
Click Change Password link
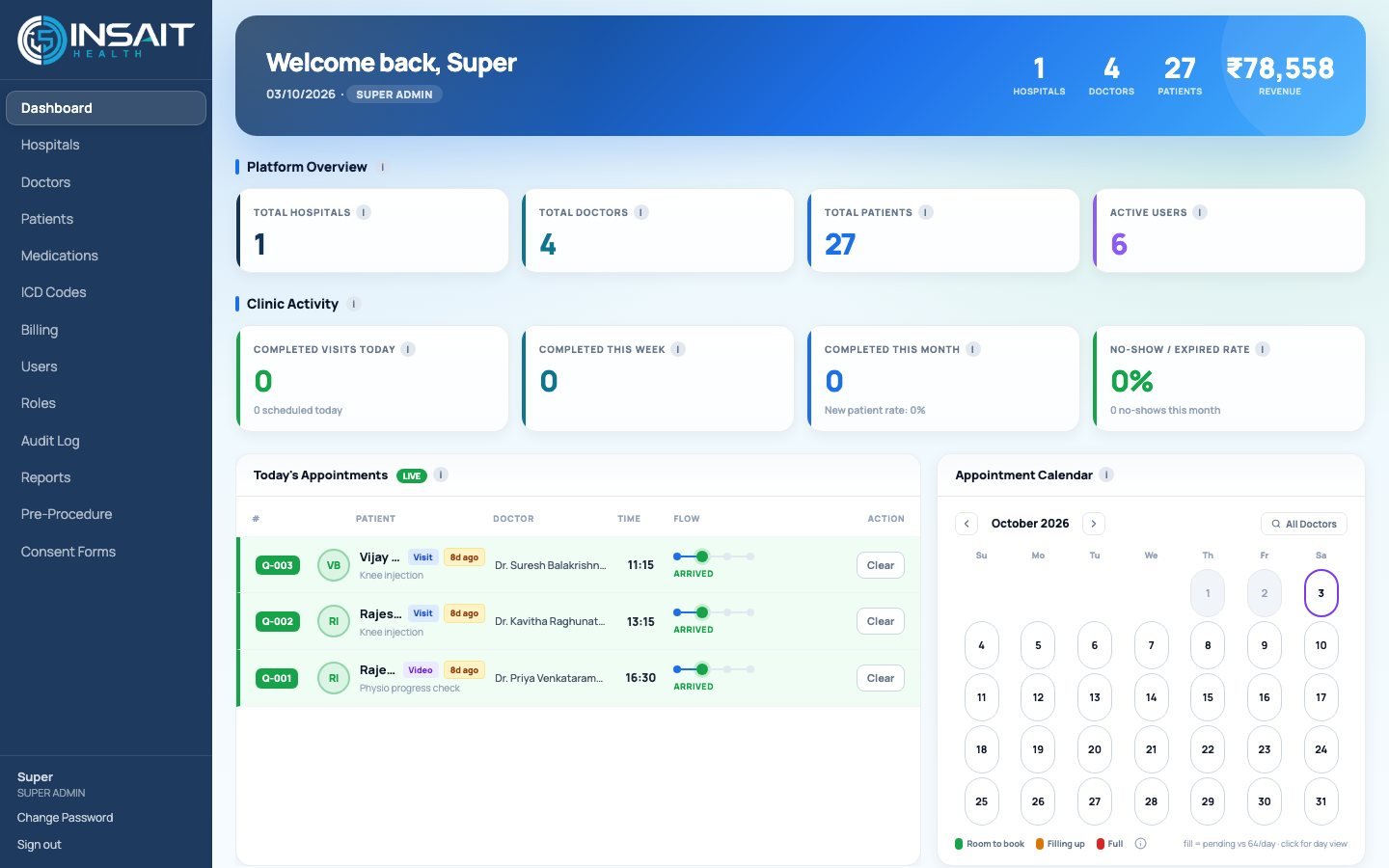(65, 818)
